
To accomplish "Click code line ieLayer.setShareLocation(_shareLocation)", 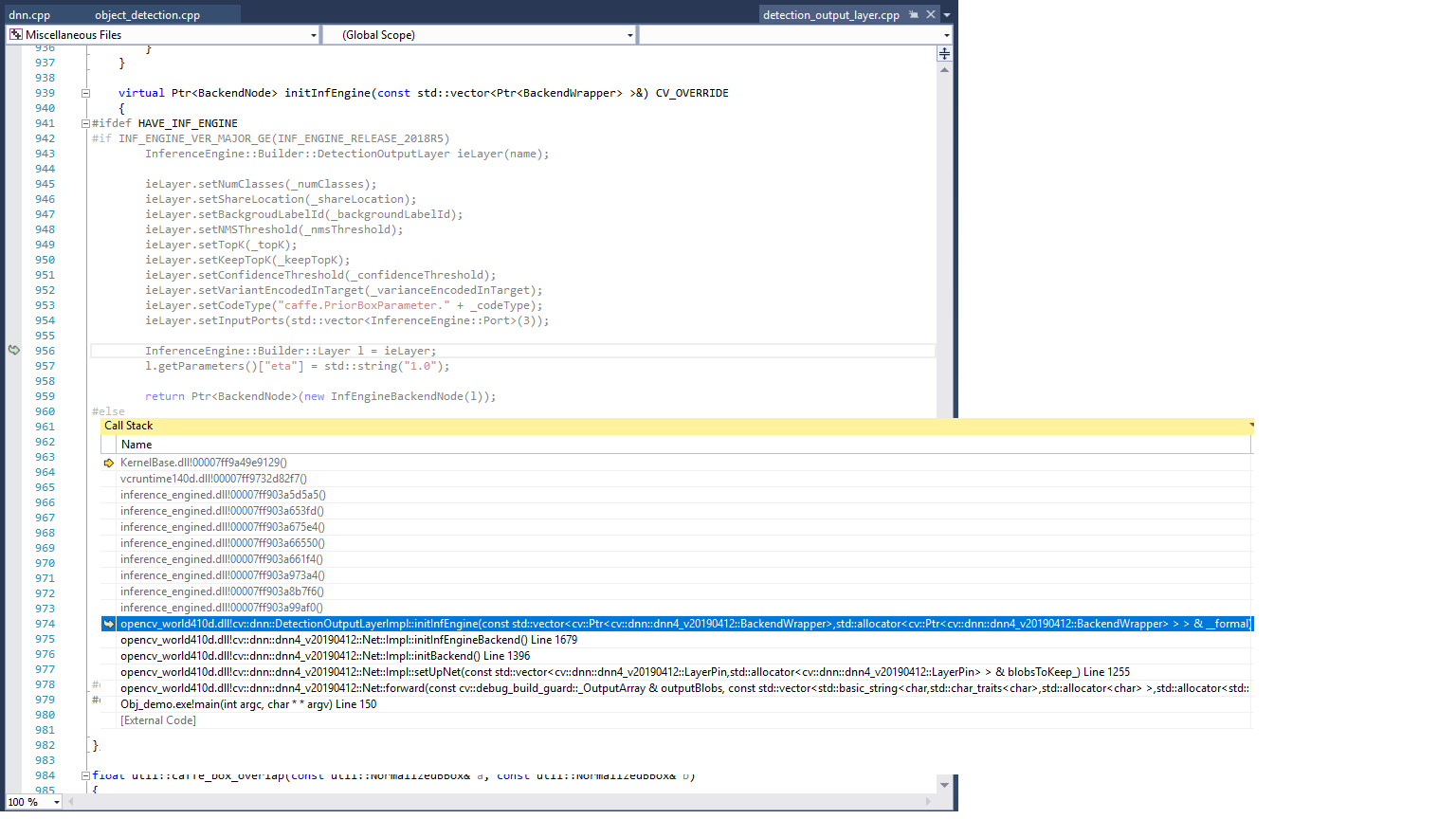I will coord(281,199).
